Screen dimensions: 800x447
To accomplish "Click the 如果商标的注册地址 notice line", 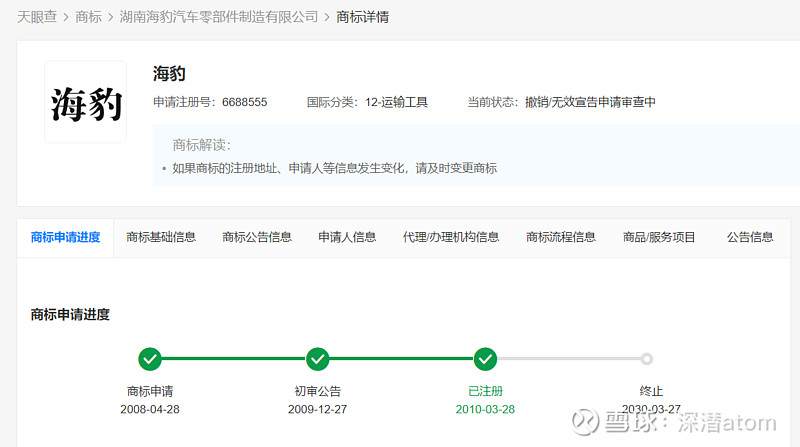I will pos(335,168).
